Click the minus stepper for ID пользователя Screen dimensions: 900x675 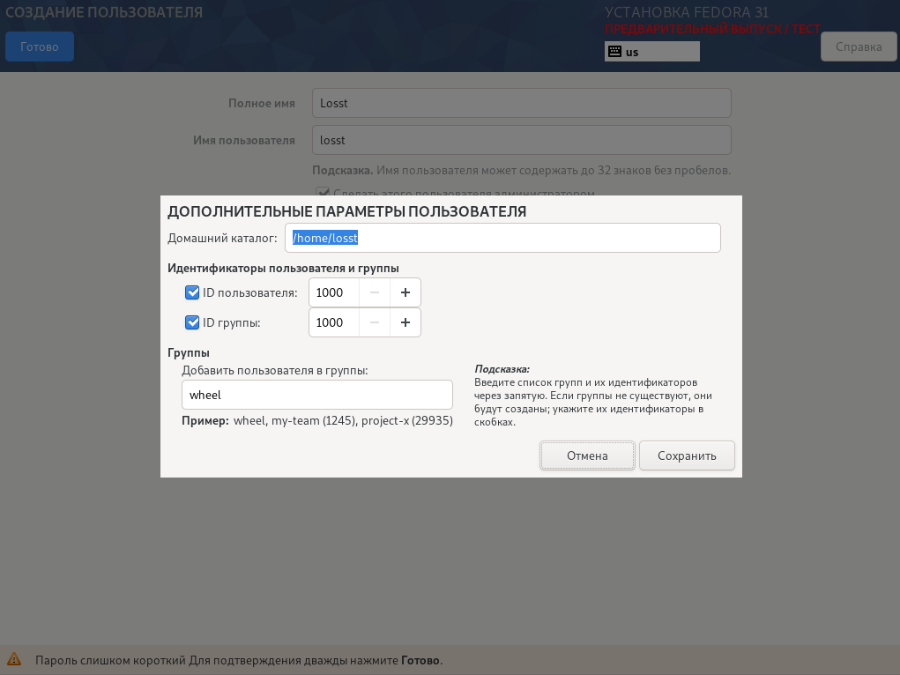[x=373, y=293]
